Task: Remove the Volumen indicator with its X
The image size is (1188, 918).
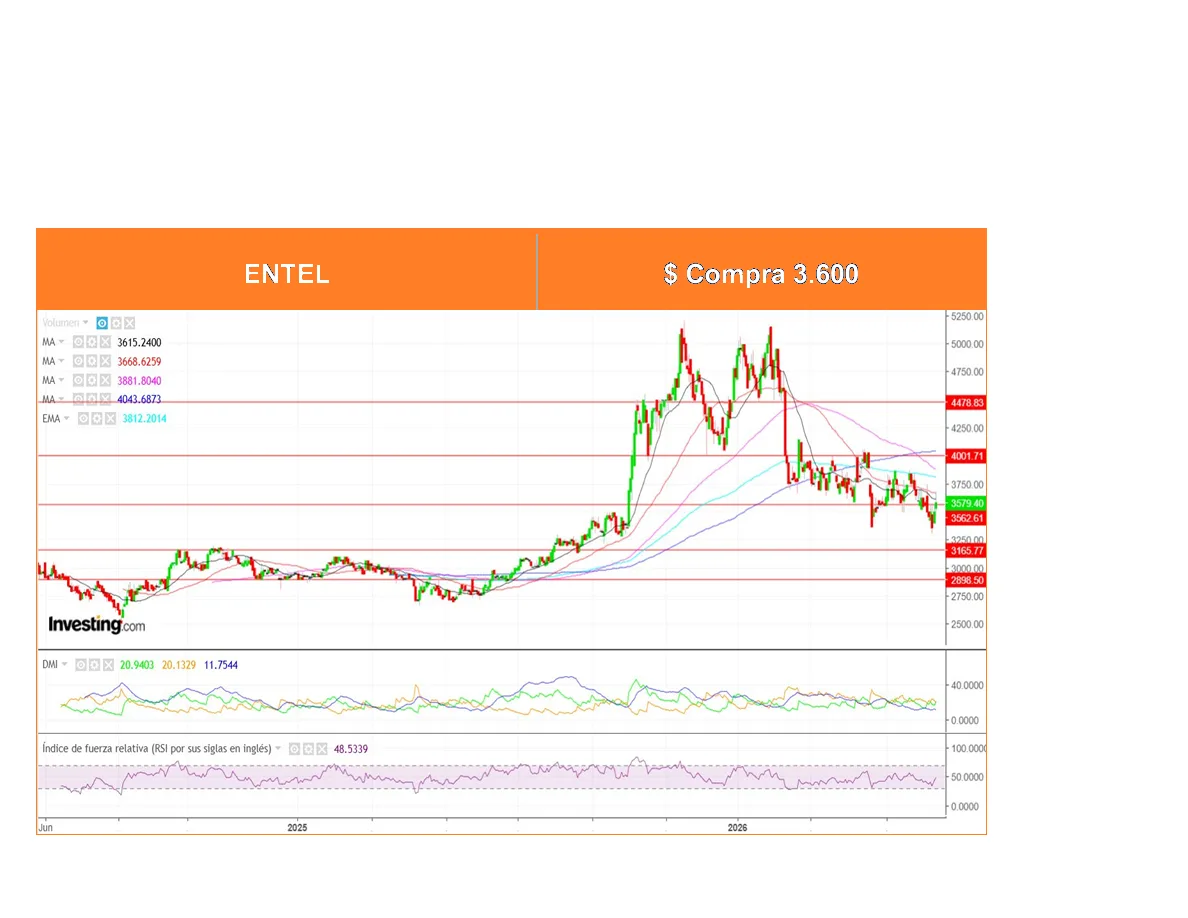Action: (x=130, y=323)
